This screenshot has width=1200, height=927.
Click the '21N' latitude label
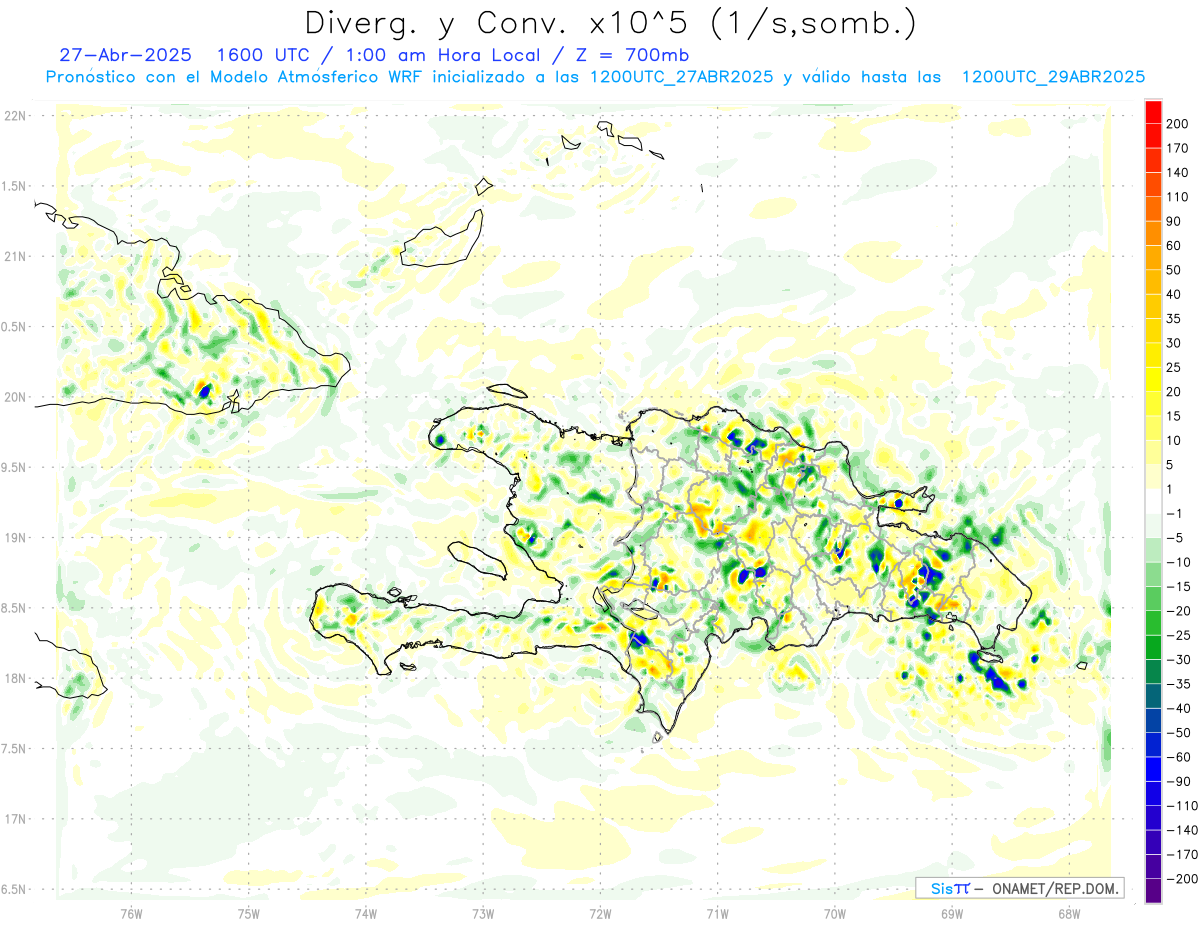point(14,257)
